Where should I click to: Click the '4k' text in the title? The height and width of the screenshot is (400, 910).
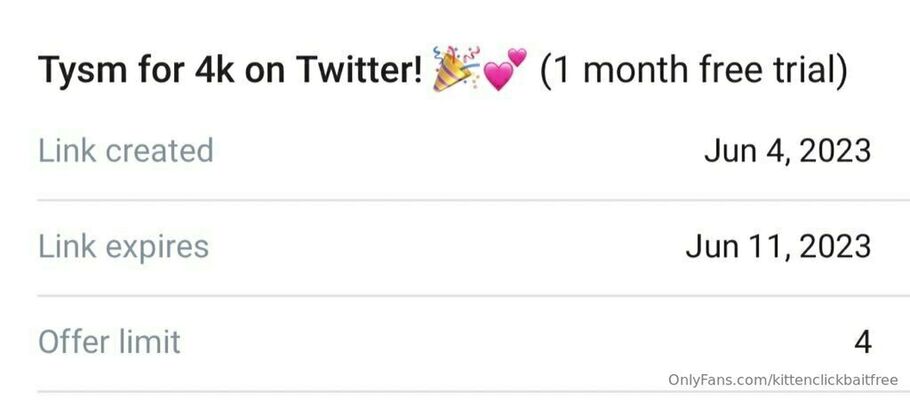214,70
